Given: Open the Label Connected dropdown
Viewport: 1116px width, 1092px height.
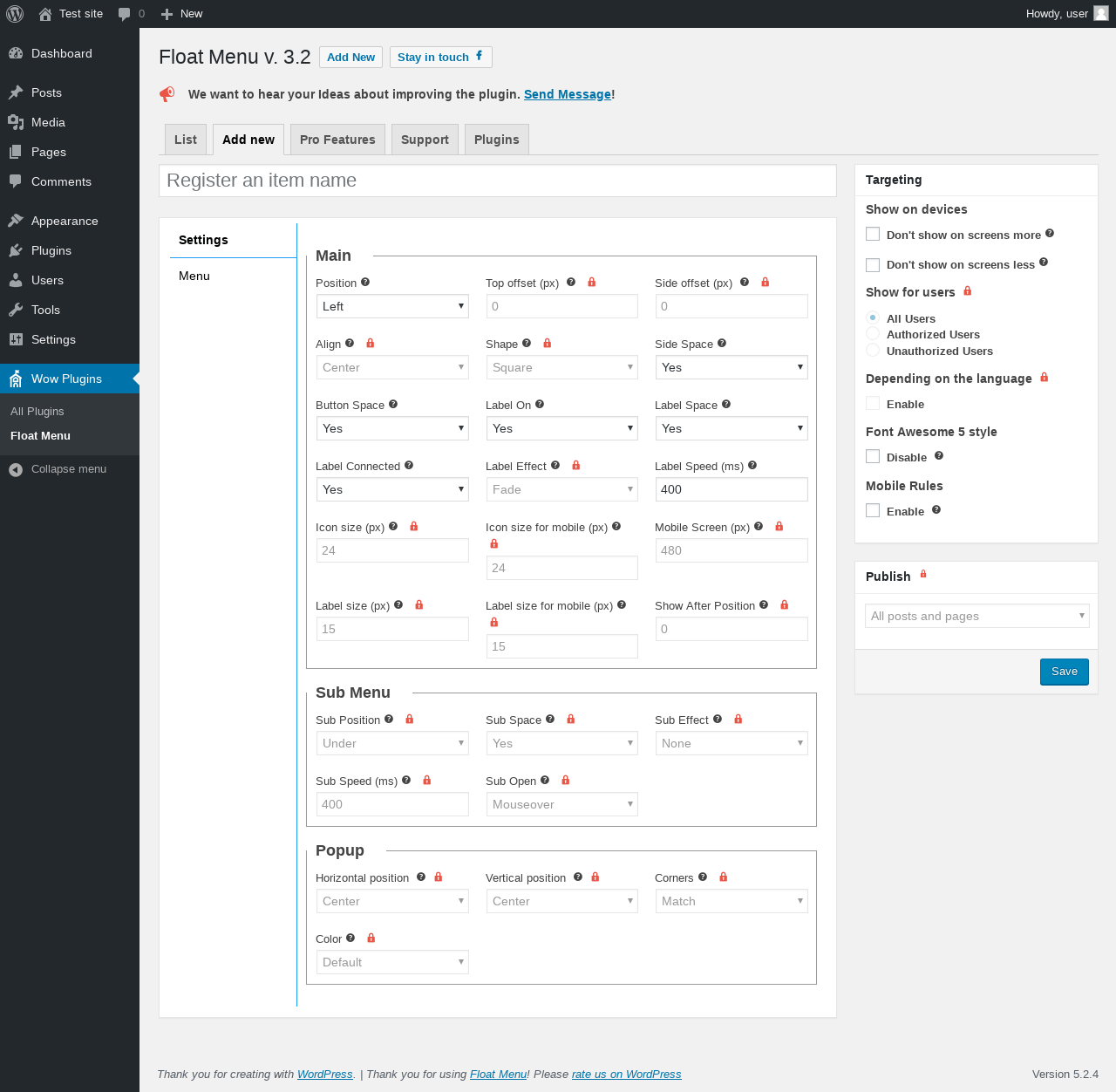Looking at the screenshot, I should pyautogui.click(x=392, y=489).
